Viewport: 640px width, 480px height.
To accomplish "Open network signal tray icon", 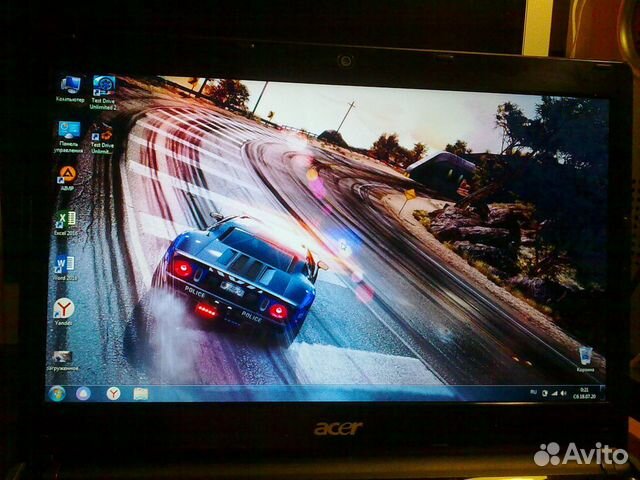I will click(554, 393).
